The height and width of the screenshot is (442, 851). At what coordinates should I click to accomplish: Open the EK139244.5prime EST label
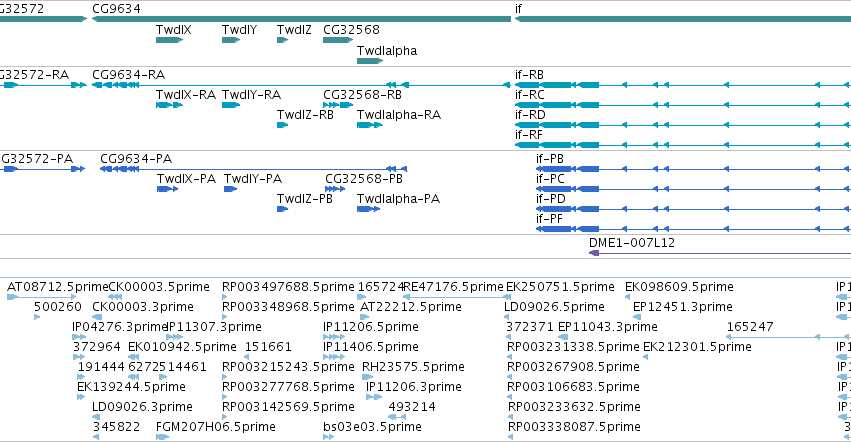coord(131,387)
